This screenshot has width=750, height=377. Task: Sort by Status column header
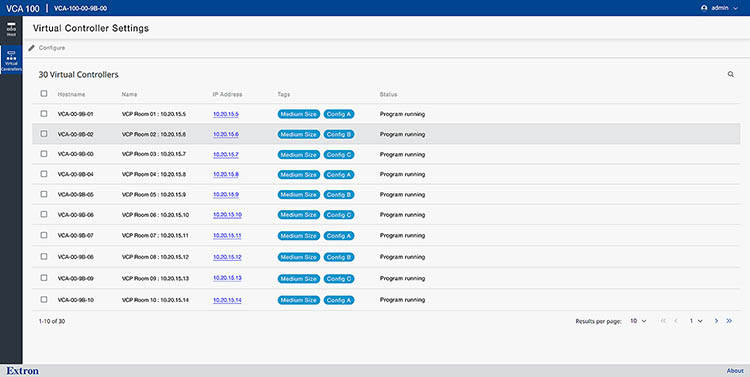tap(388, 94)
